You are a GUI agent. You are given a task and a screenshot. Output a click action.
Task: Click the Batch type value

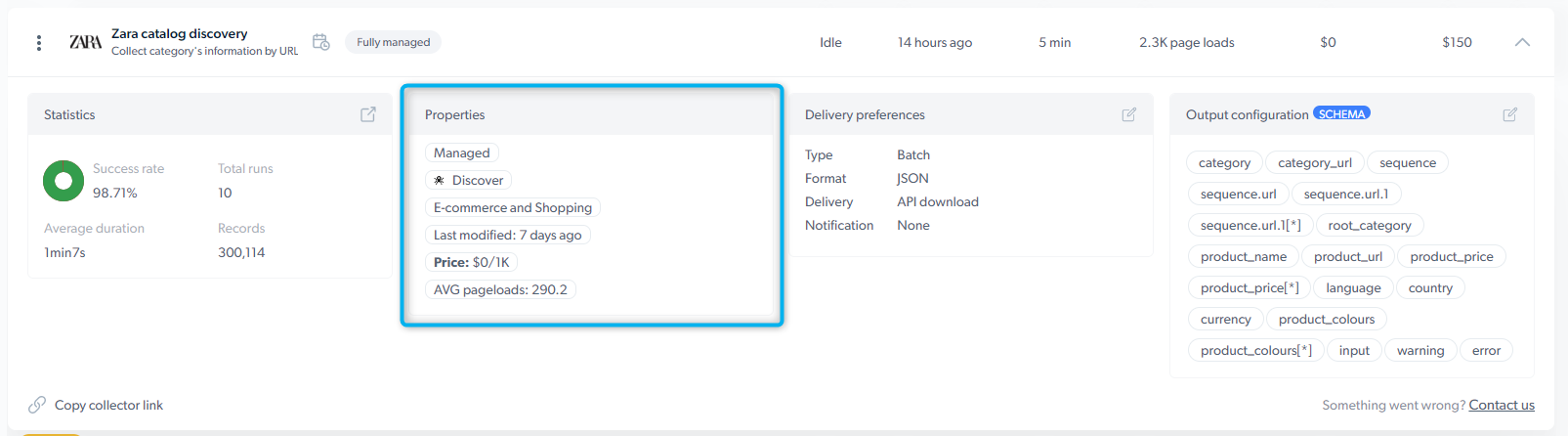[x=913, y=154]
